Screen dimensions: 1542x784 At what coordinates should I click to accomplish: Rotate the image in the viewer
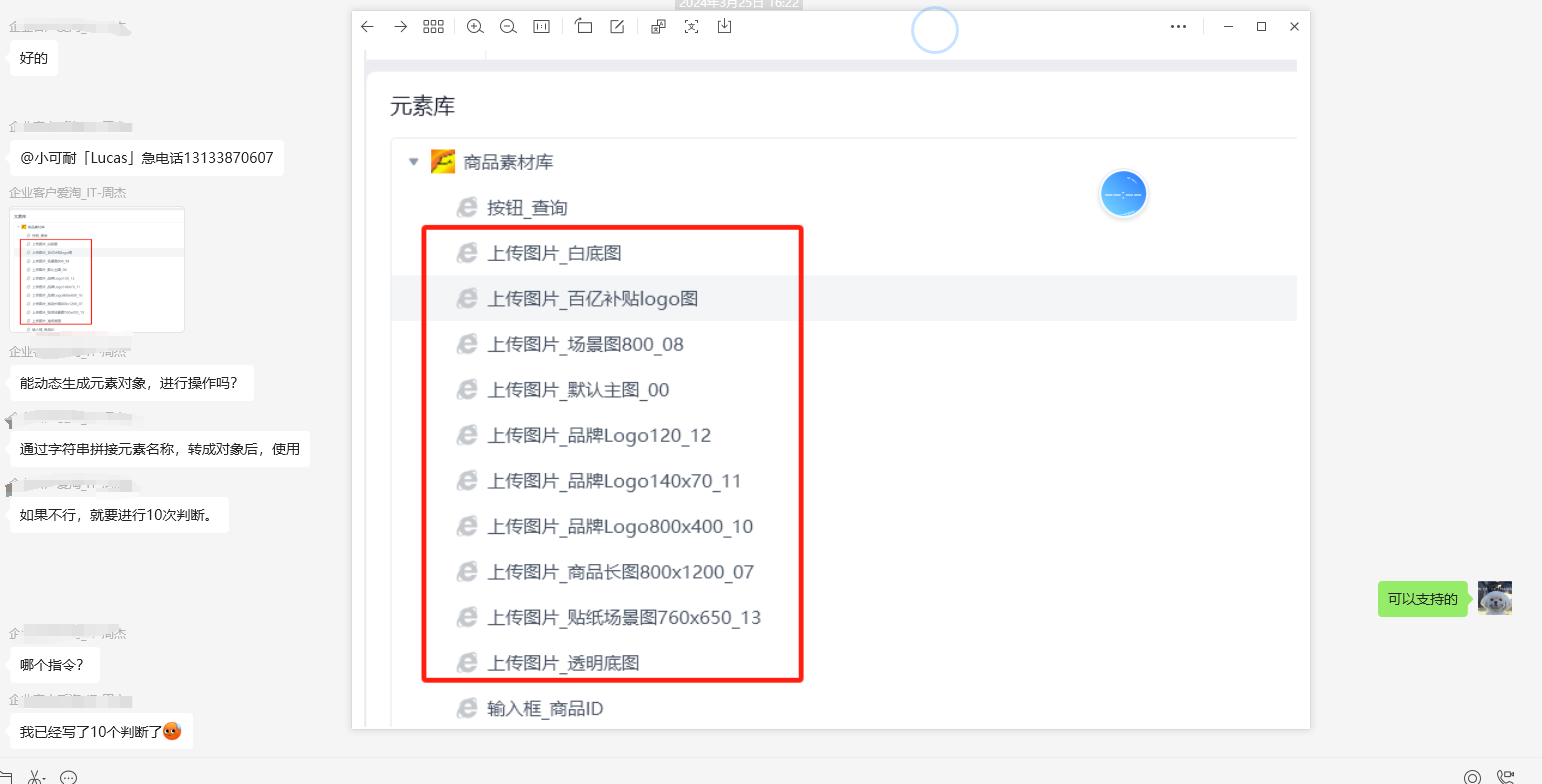[x=584, y=27]
